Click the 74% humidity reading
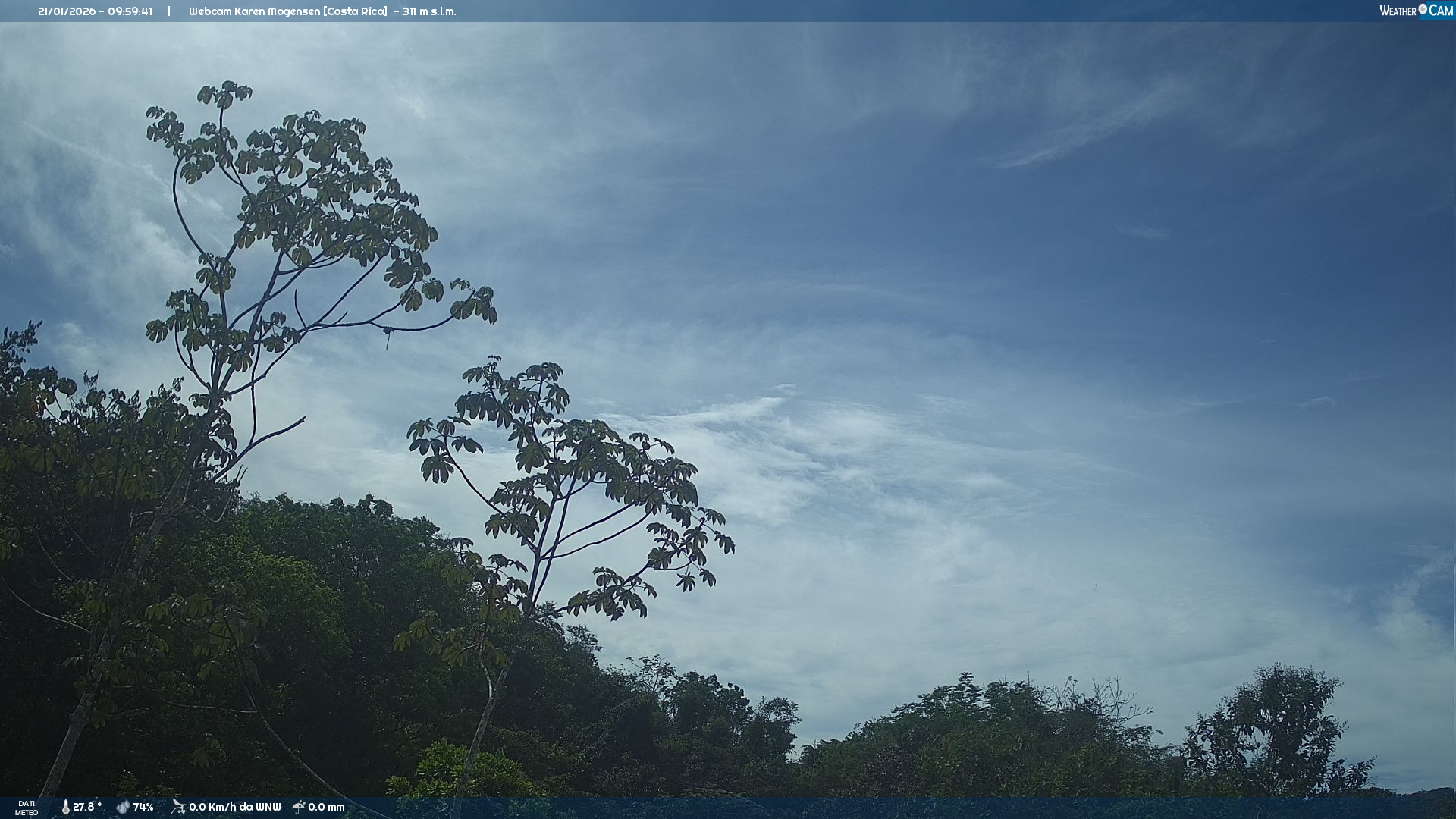The width and height of the screenshot is (1456, 819). pos(143,807)
